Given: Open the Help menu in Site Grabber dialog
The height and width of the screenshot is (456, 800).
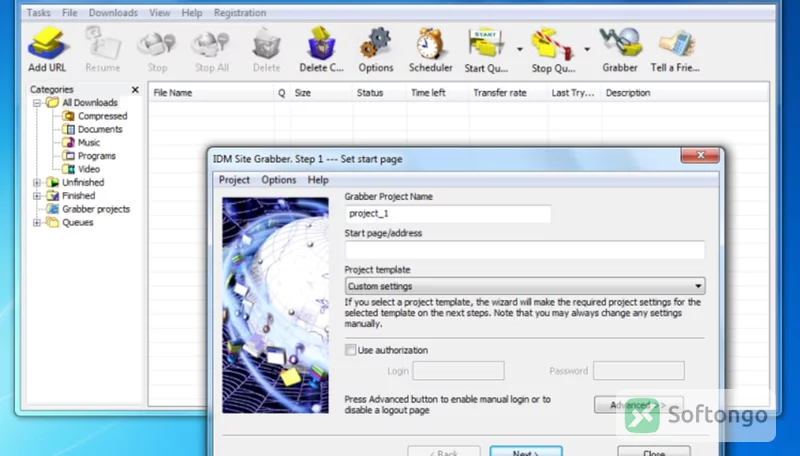Looking at the screenshot, I should click(x=318, y=180).
